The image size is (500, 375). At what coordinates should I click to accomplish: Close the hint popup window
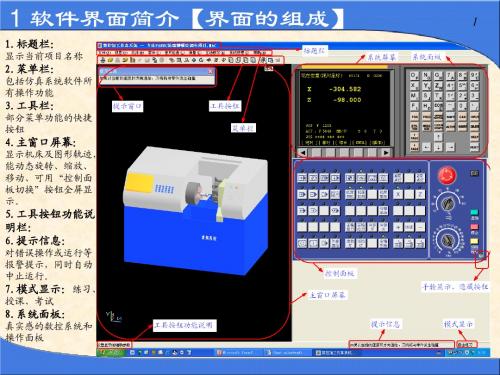pos(210,71)
